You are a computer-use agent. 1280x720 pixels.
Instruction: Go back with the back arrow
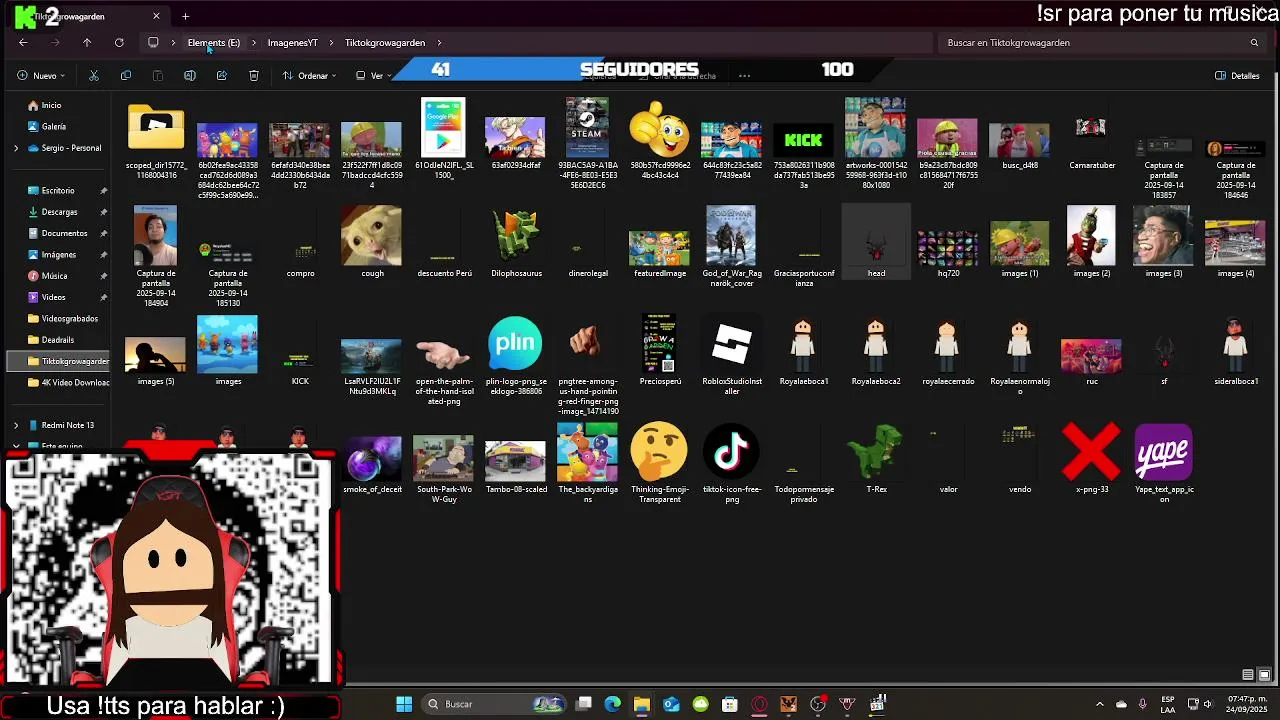click(x=23, y=43)
